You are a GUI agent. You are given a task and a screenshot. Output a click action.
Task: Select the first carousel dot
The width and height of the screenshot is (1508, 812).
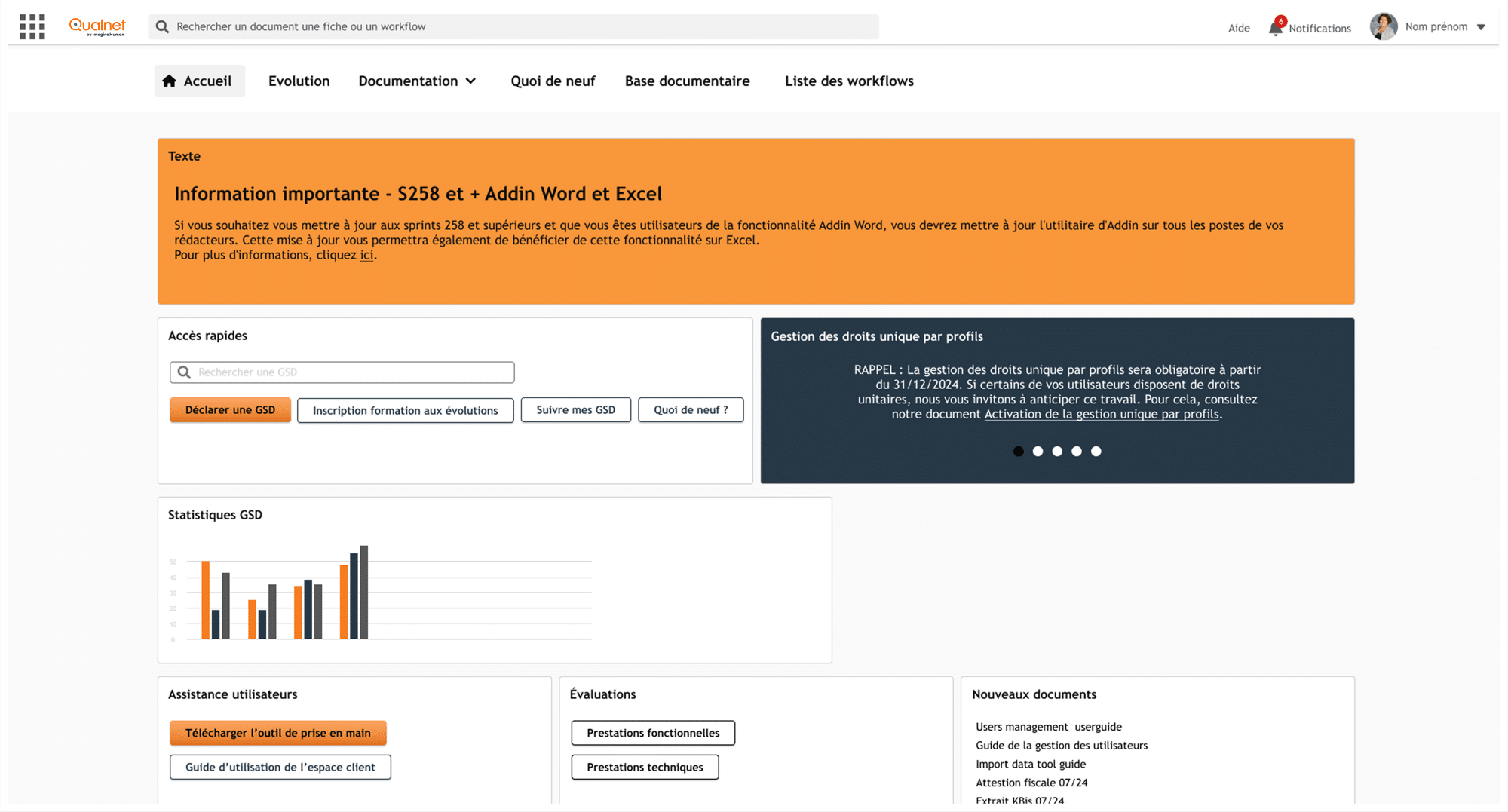1018,451
